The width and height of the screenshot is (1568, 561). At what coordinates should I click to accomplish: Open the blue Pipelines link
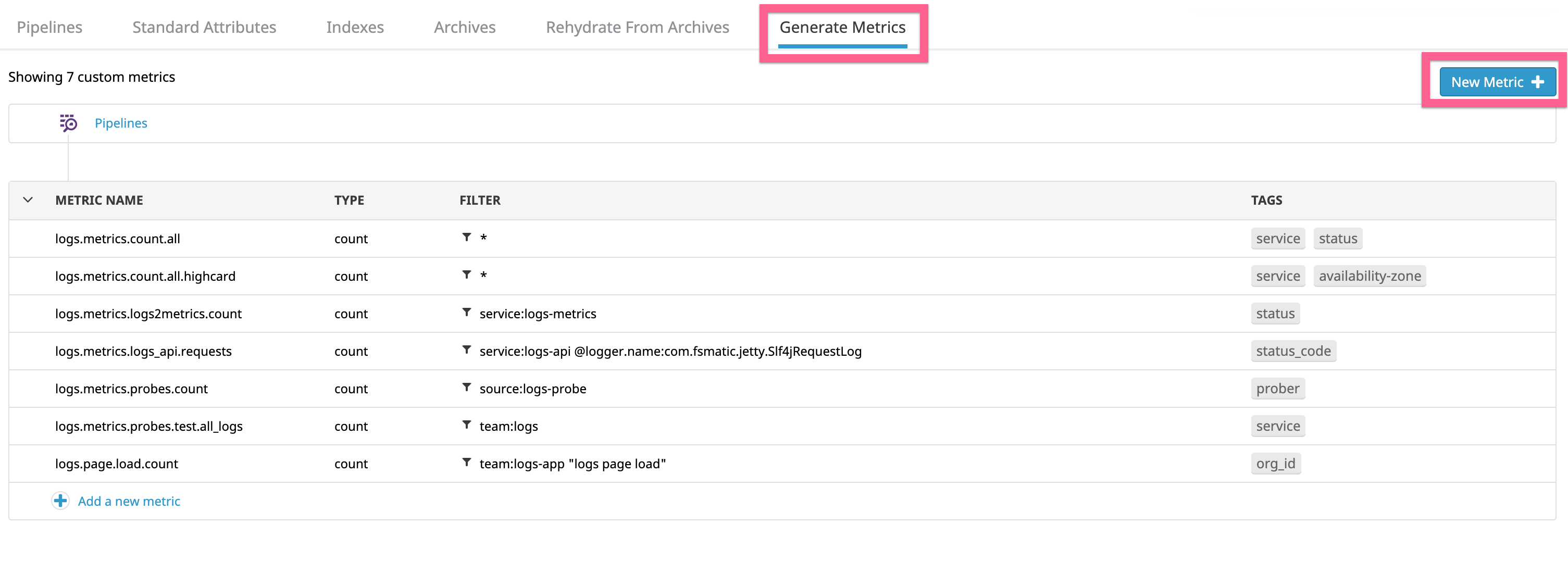coord(121,123)
